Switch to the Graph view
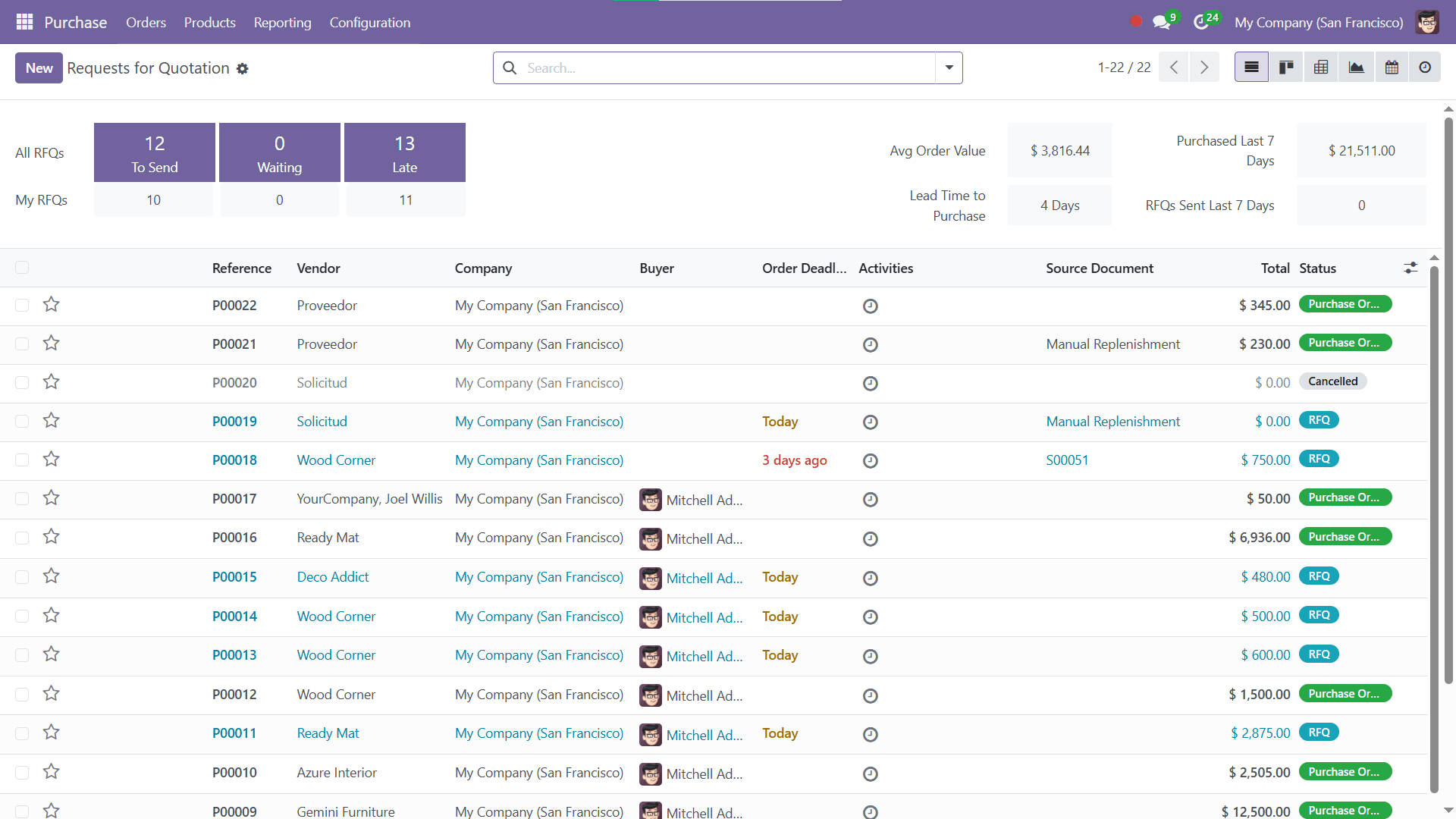This screenshot has width=1456, height=819. pyautogui.click(x=1356, y=67)
